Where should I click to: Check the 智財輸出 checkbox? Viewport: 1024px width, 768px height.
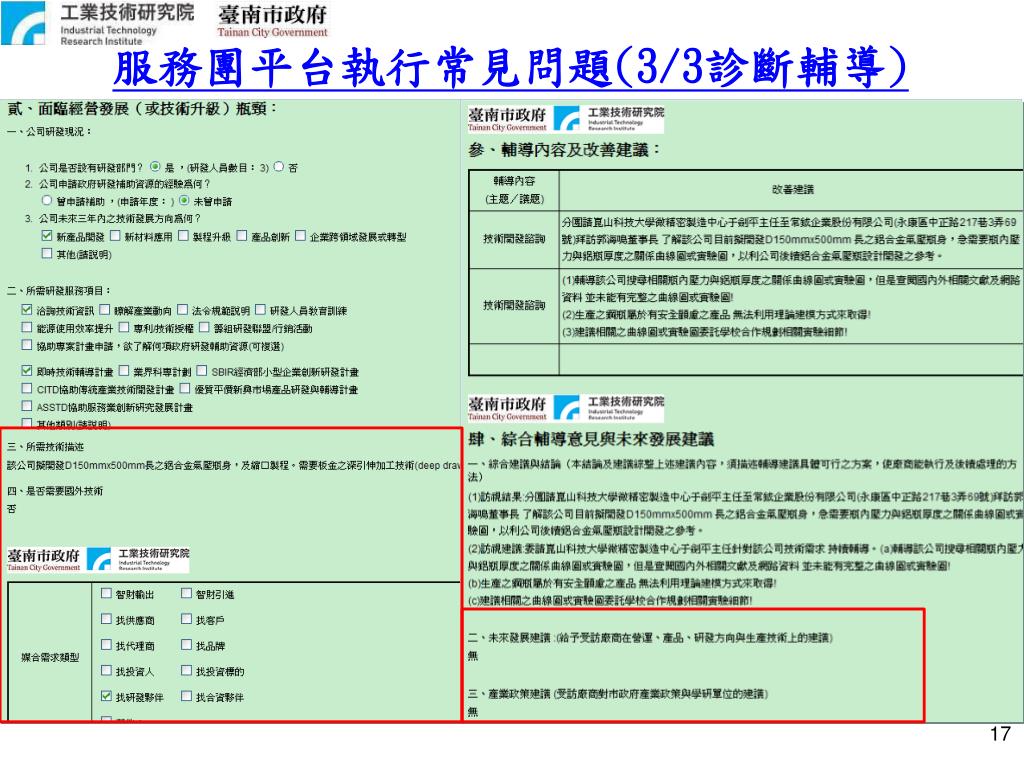click(x=106, y=593)
